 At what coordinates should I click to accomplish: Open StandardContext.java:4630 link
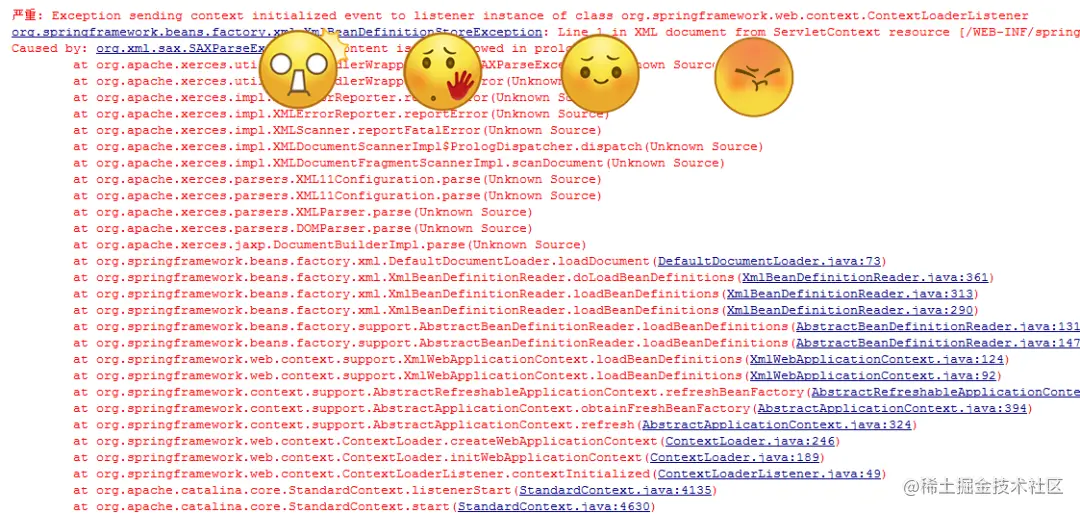click(554, 507)
